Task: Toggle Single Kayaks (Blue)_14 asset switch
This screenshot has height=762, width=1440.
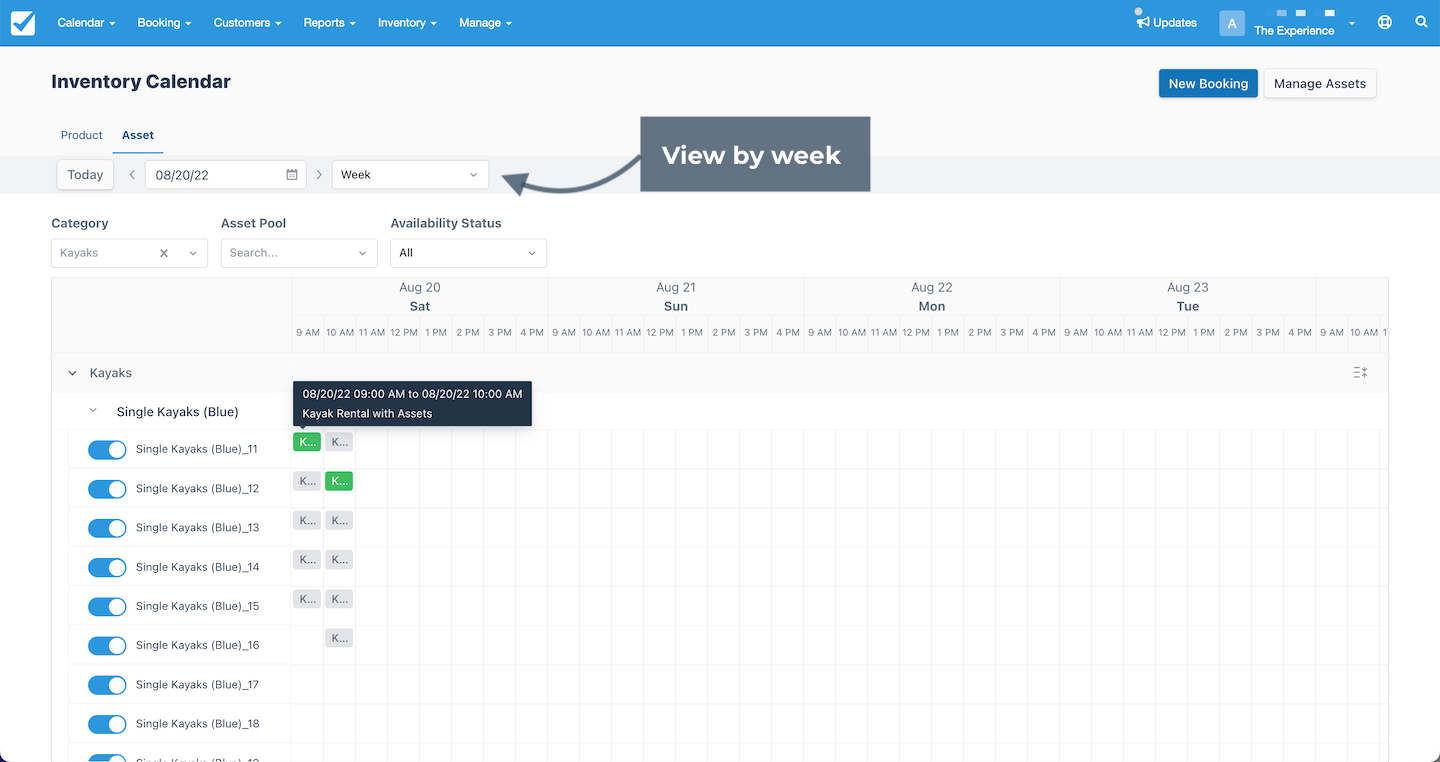Action: (x=107, y=567)
